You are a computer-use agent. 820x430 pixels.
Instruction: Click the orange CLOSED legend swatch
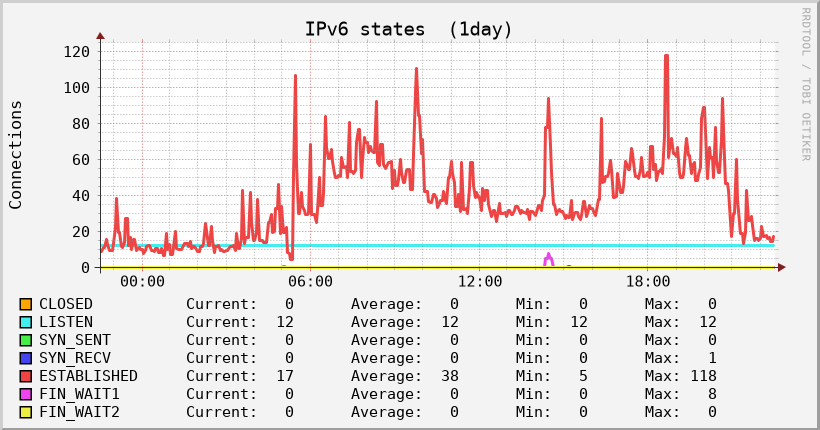pos(26,304)
